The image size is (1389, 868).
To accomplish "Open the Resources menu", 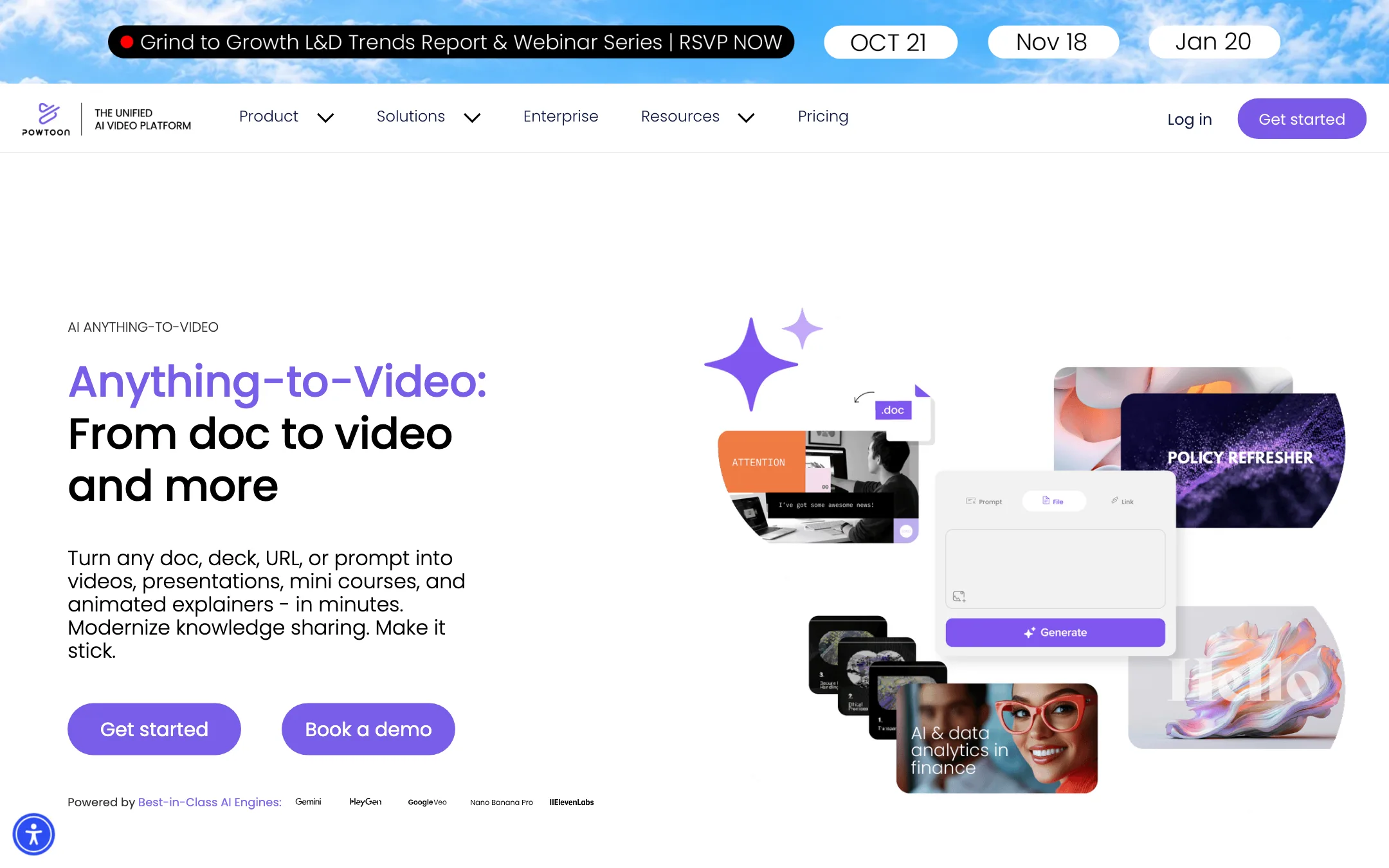I will coord(680,116).
